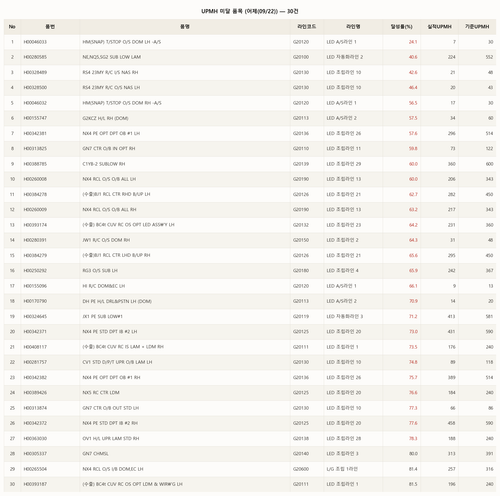Click achievement rate 59.8

413,149
